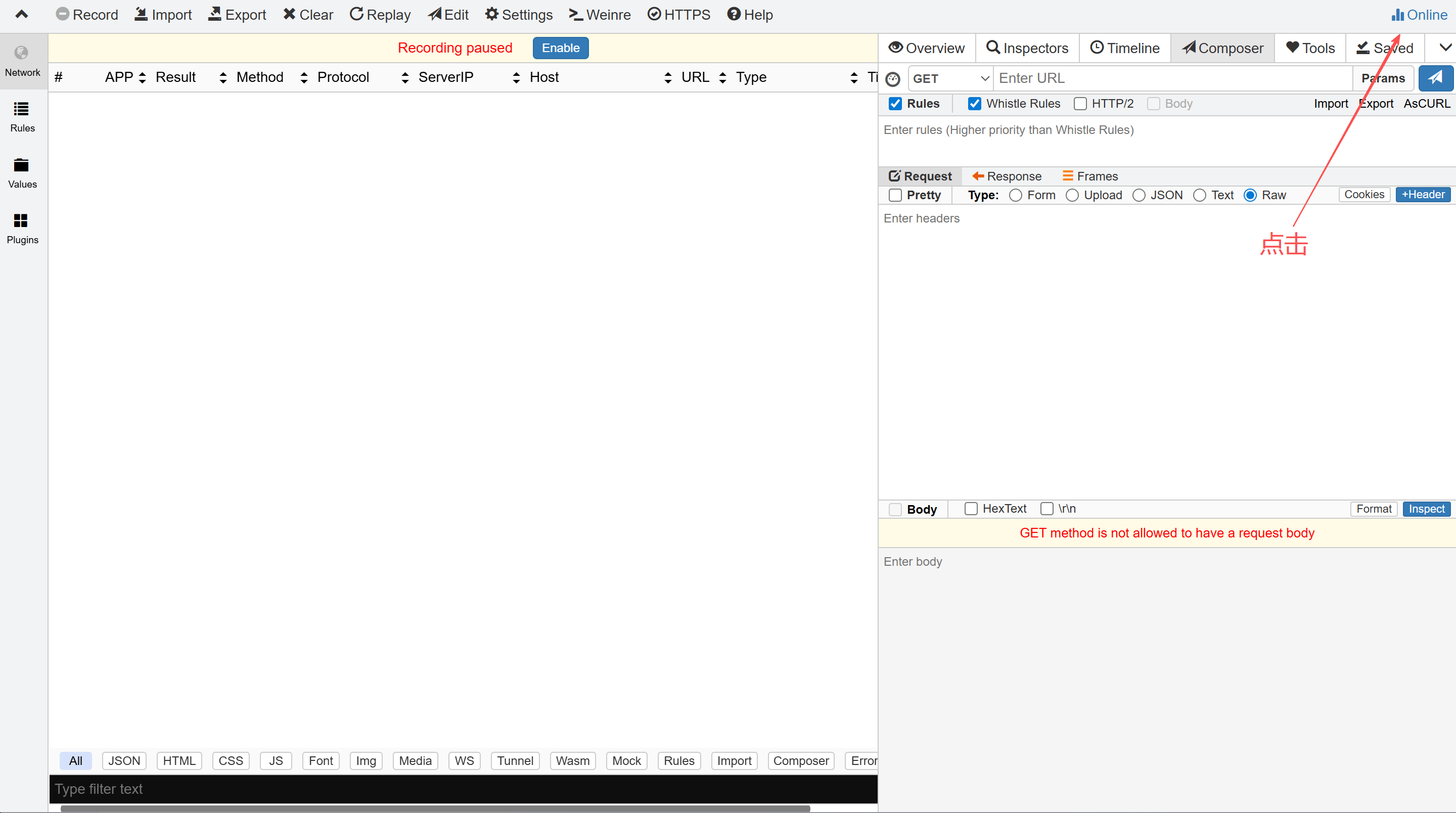Switch to the Inspectors tab

click(1027, 48)
